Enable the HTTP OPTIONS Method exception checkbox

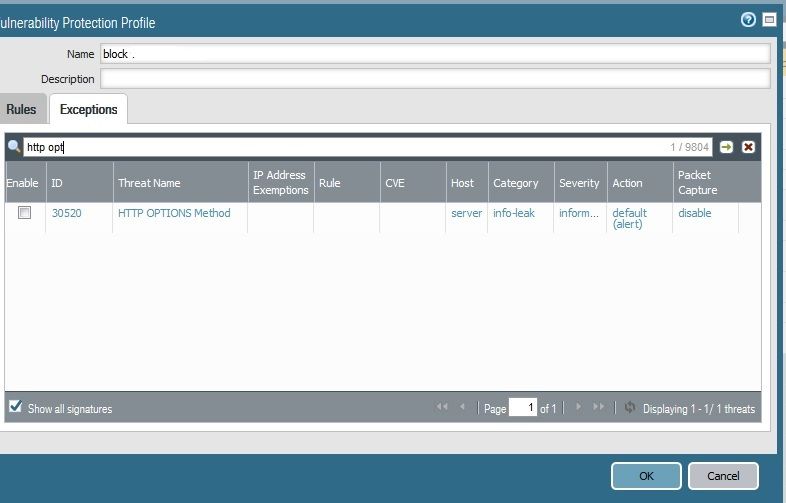pyautogui.click(x=25, y=213)
